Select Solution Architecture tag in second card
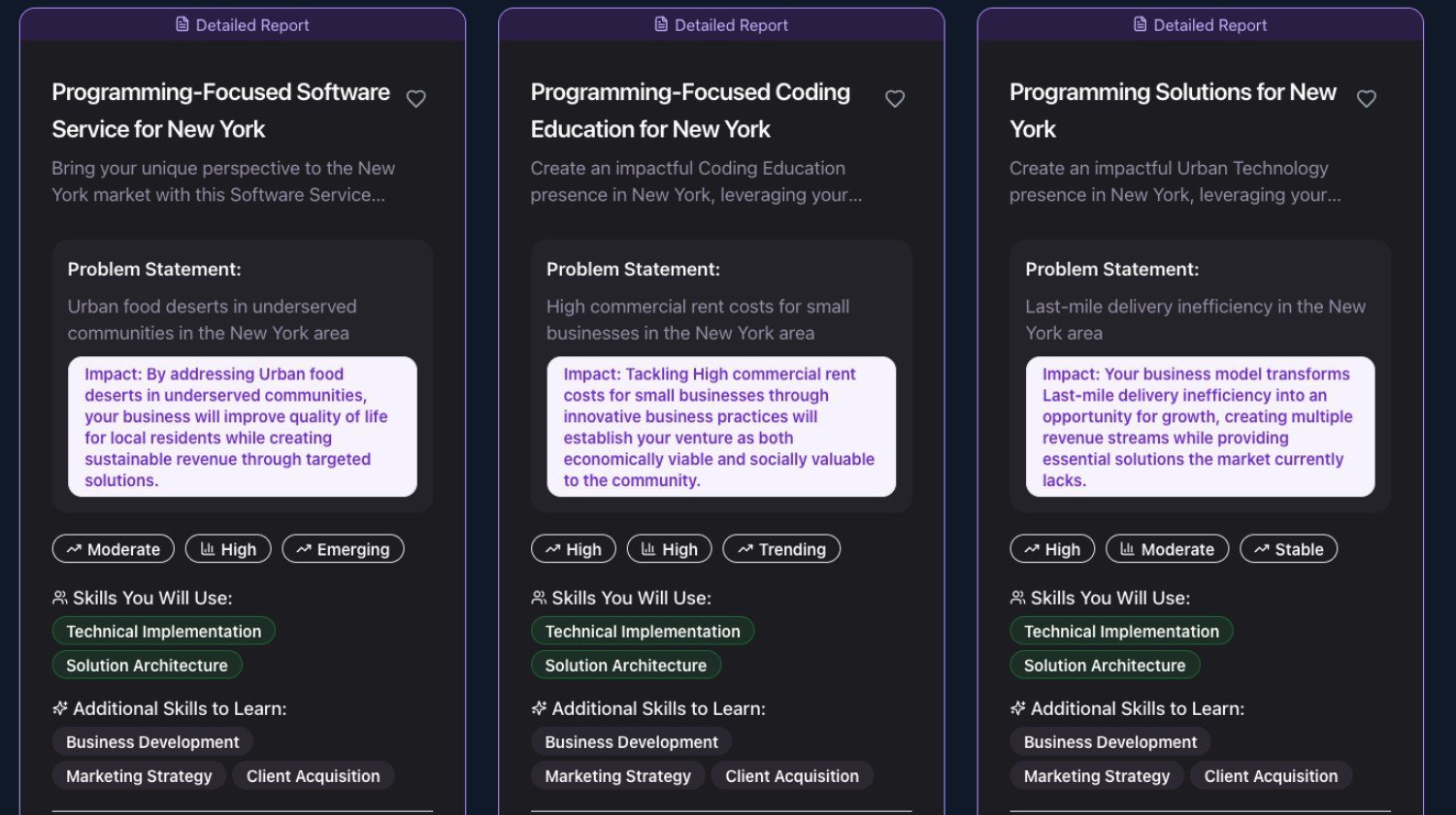 (x=625, y=666)
